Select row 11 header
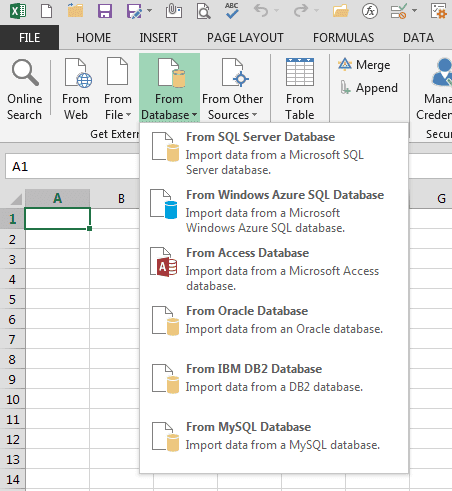452x491 pixels. pos(12,419)
